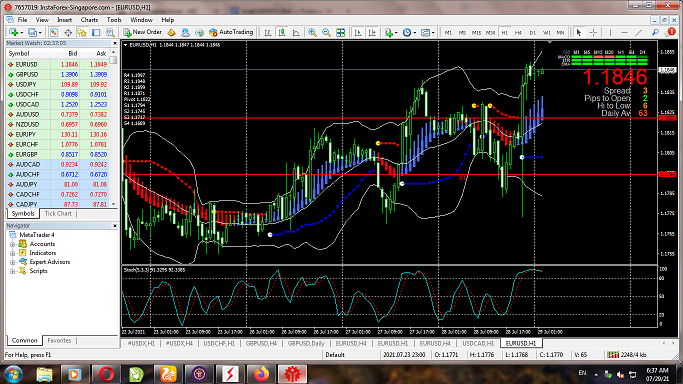The width and height of the screenshot is (683, 384).
Task: Select the arrow cursor tool
Action: click(579, 32)
